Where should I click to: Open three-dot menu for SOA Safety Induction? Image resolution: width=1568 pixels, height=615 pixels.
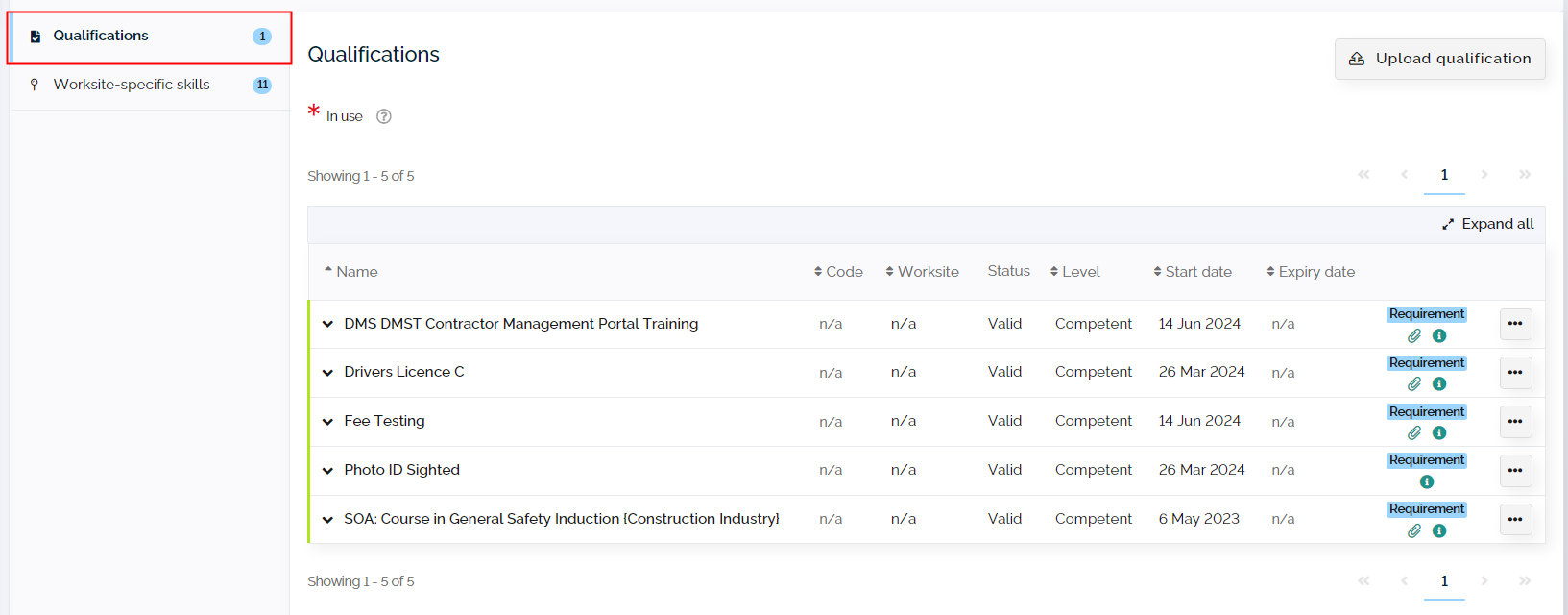[x=1515, y=520]
